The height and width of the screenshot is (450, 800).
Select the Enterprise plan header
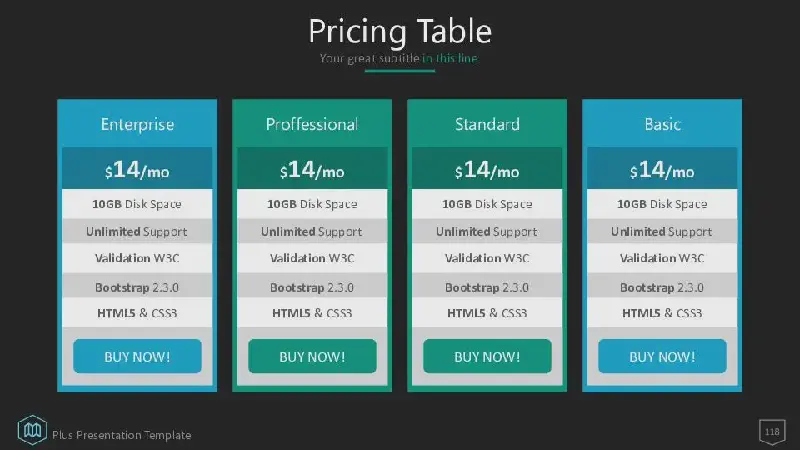[x=137, y=124]
